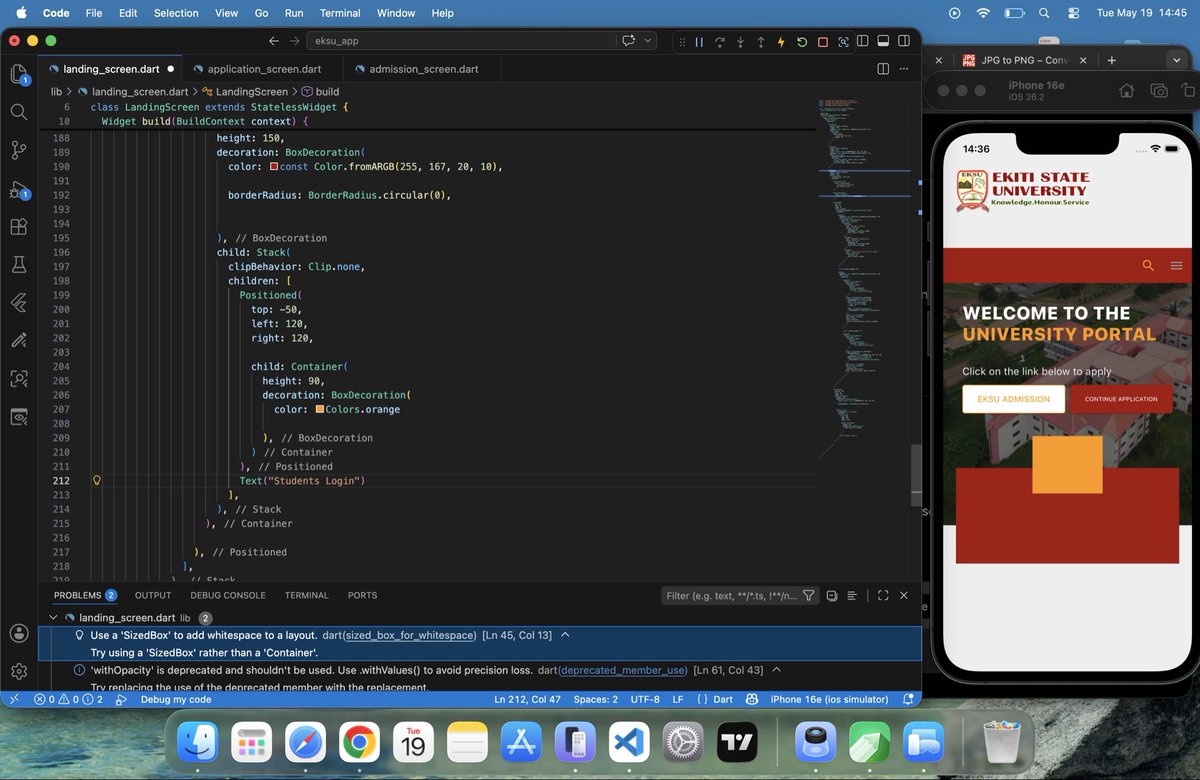
Task: Click the Problems panel filter funnel icon
Action: point(808,595)
